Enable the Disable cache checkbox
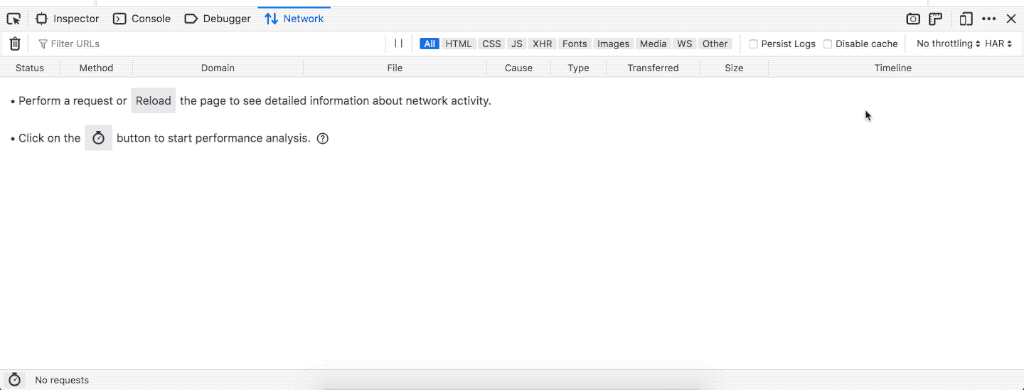This screenshot has width=1024, height=390. (x=827, y=44)
